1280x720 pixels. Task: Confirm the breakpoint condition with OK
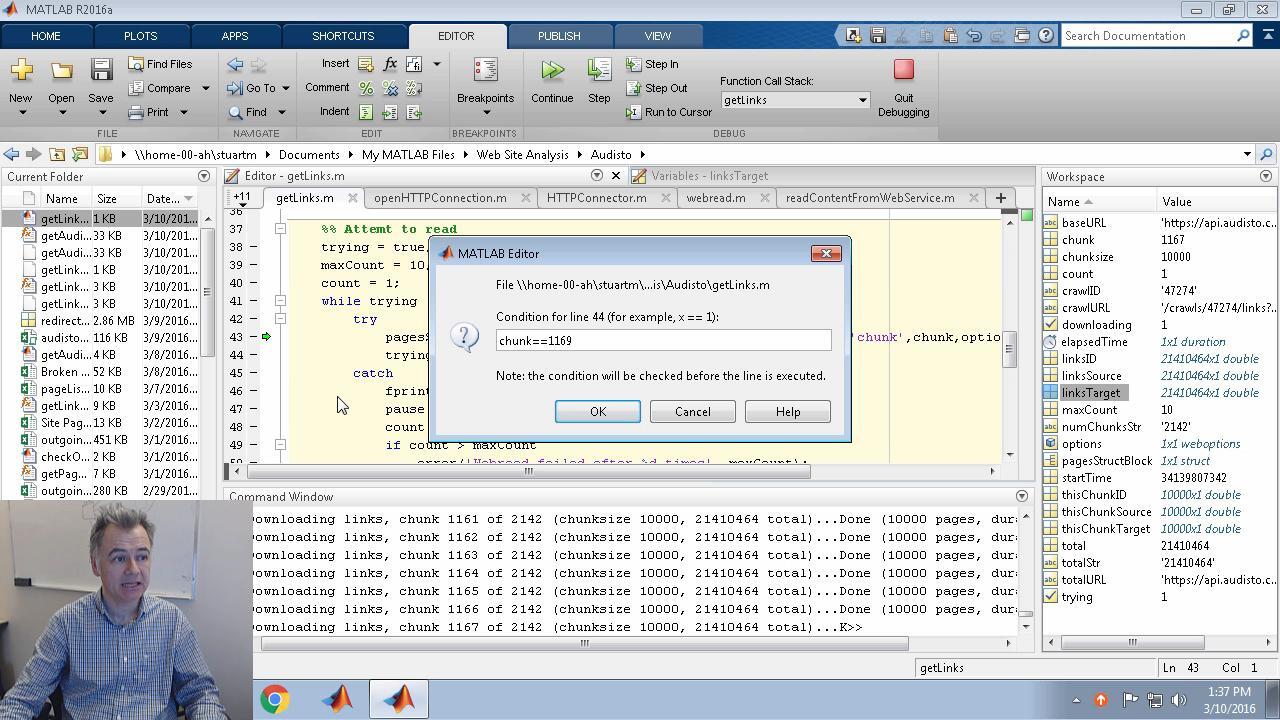tap(597, 412)
